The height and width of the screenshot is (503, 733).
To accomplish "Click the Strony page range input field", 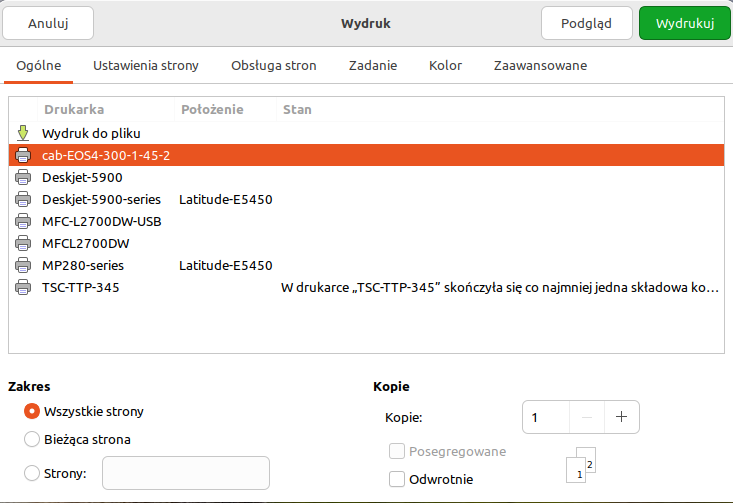I will point(186,473).
